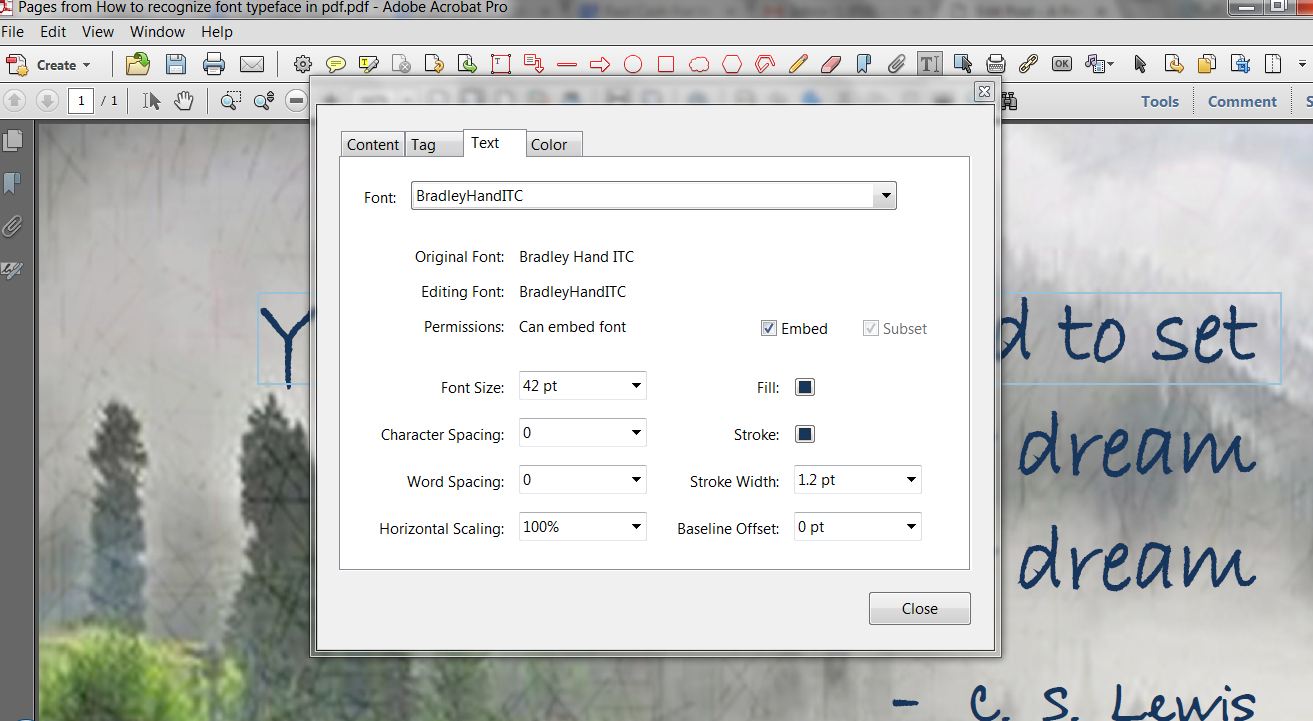Select the Sticky Note comment tool
1313x721 pixels.
click(334, 63)
